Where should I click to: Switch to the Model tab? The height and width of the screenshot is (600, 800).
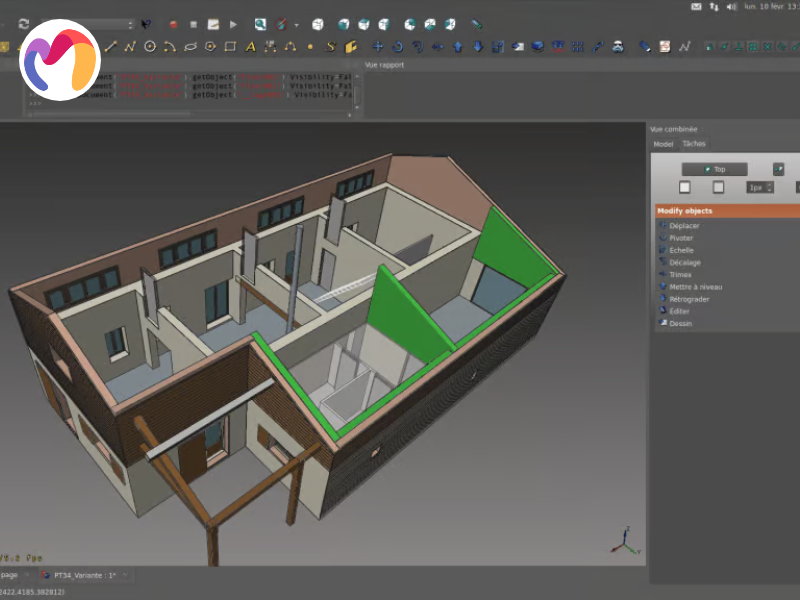click(663, 144)
